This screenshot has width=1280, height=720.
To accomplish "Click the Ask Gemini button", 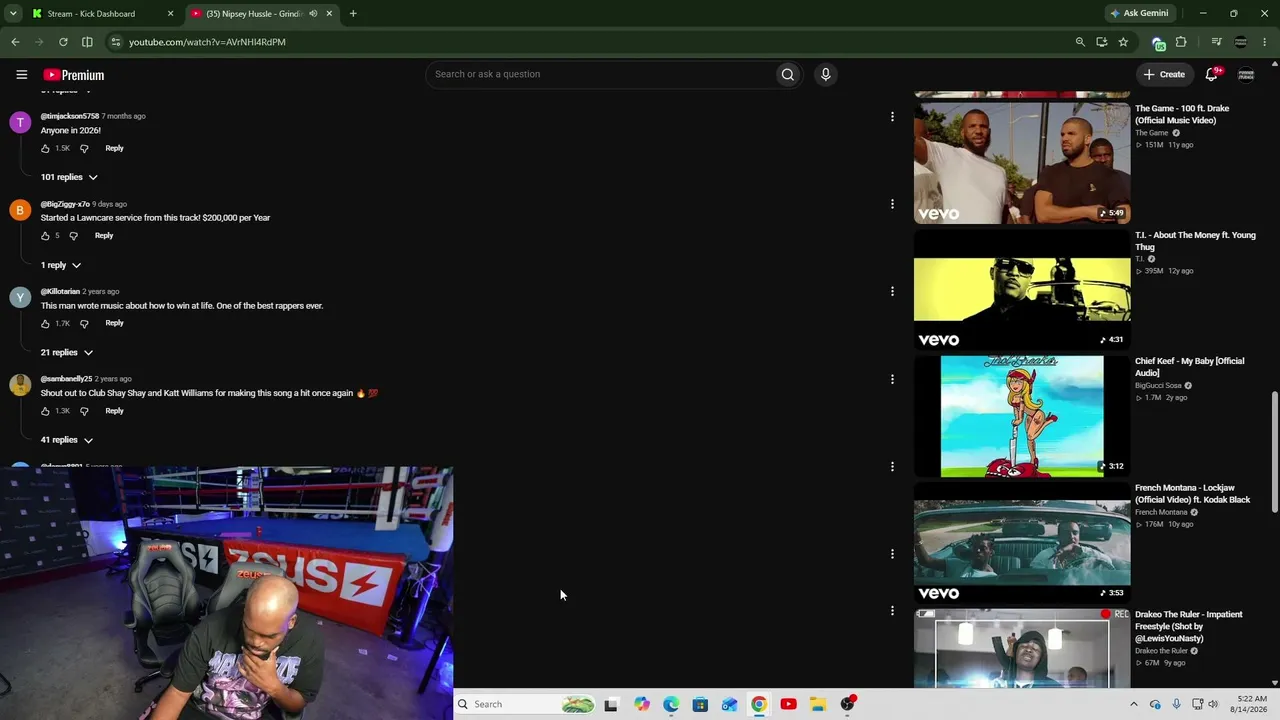I will point(1139,14).
